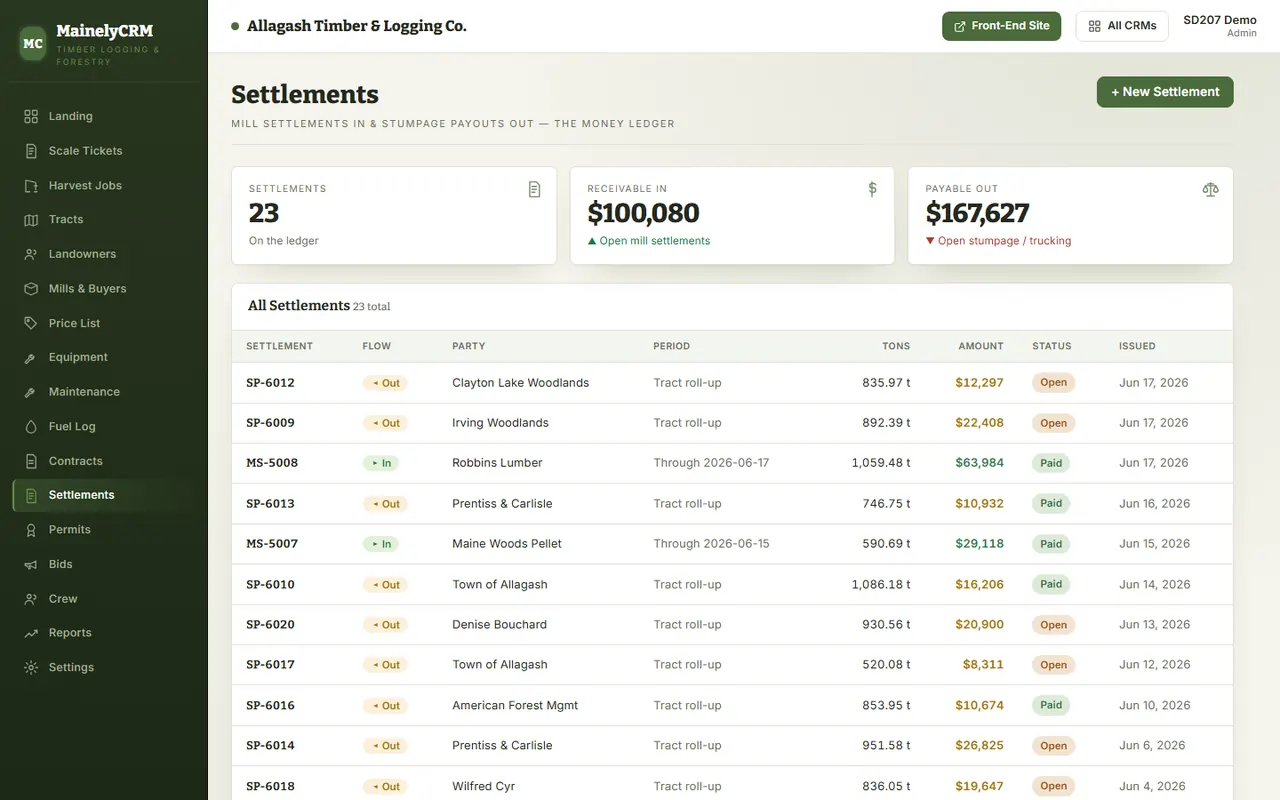Image resolution: width=1280 pixels, height=800 pixels.
Task: Click amount $19,647 for SP-6018
Action: [x=979, y=786]
